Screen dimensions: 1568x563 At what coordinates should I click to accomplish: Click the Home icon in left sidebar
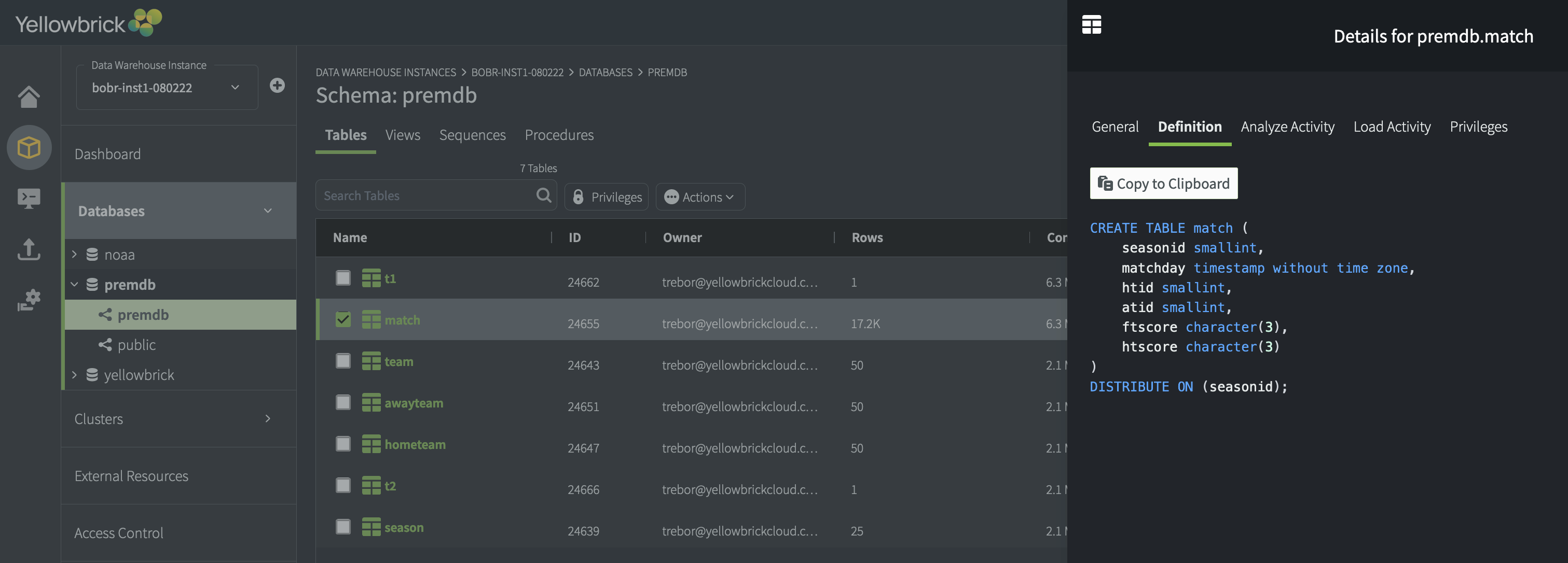(x=29, y=96)
